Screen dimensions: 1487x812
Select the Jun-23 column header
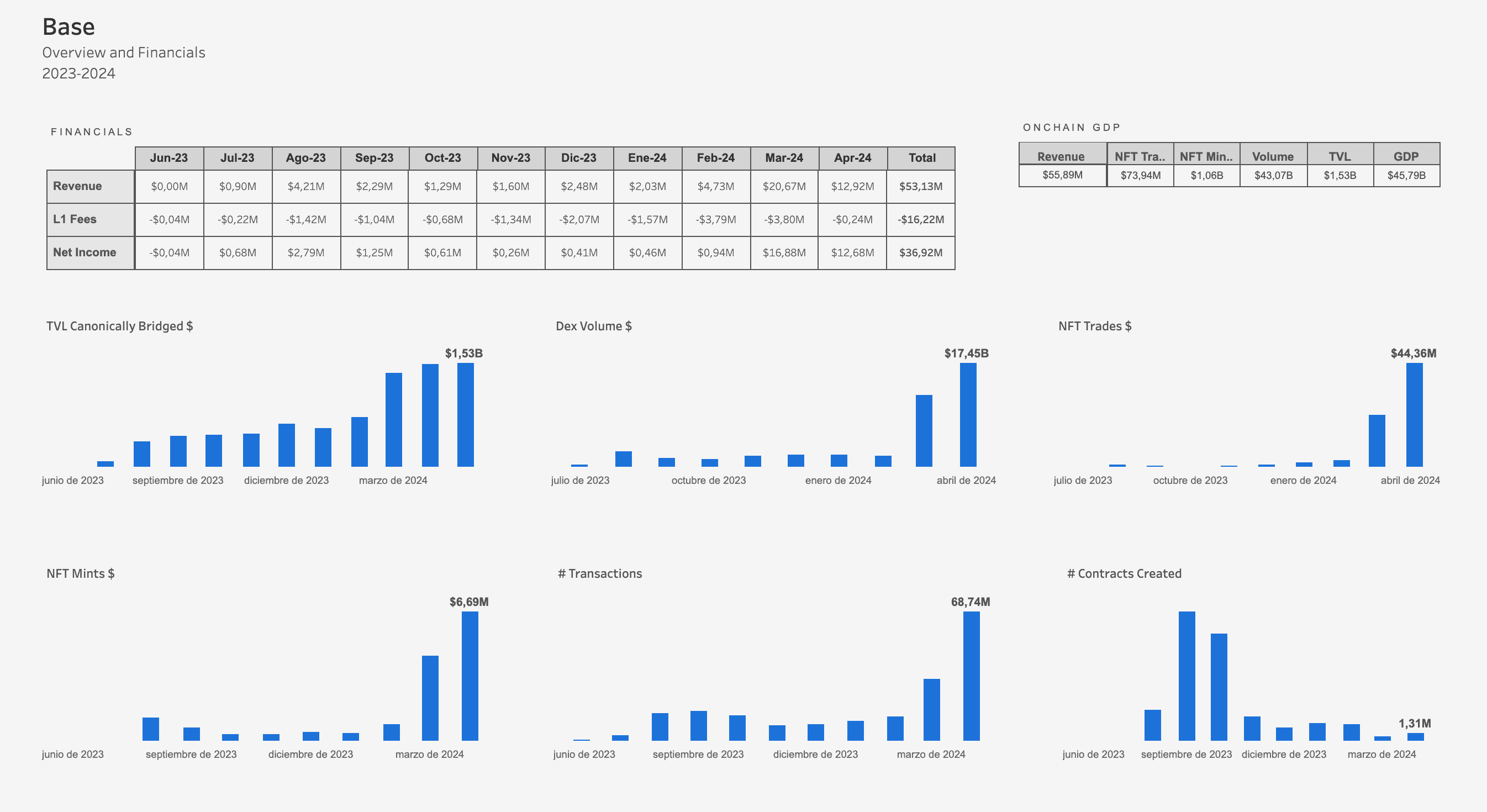[169, 158]
